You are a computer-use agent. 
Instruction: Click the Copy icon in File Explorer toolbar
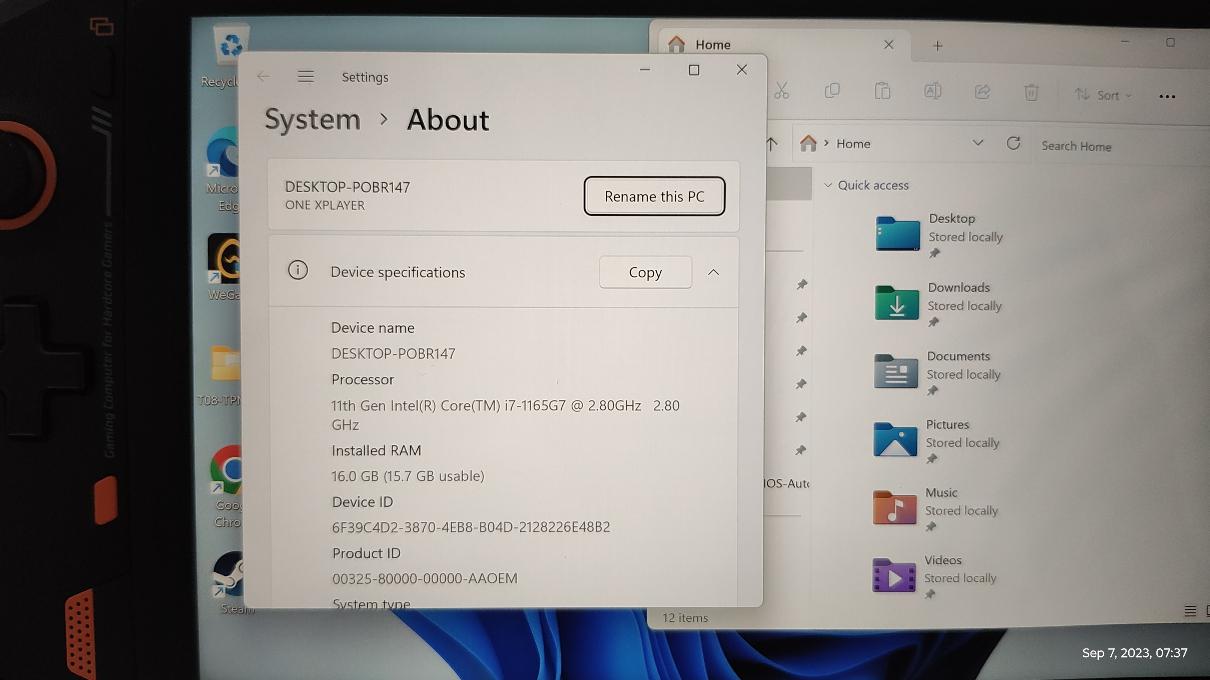tap(832, 91)
